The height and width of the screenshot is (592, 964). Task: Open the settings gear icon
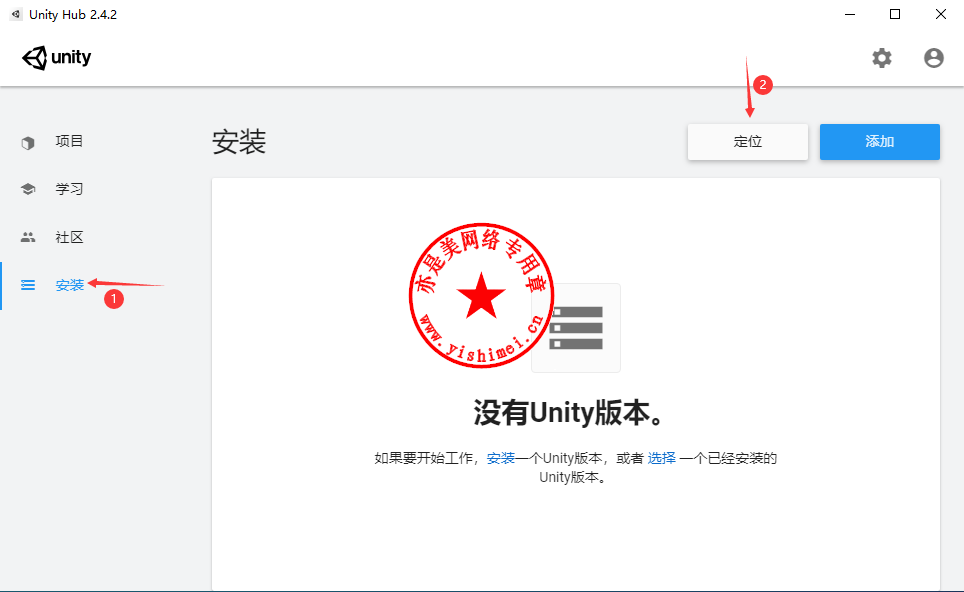pos(882,58)
